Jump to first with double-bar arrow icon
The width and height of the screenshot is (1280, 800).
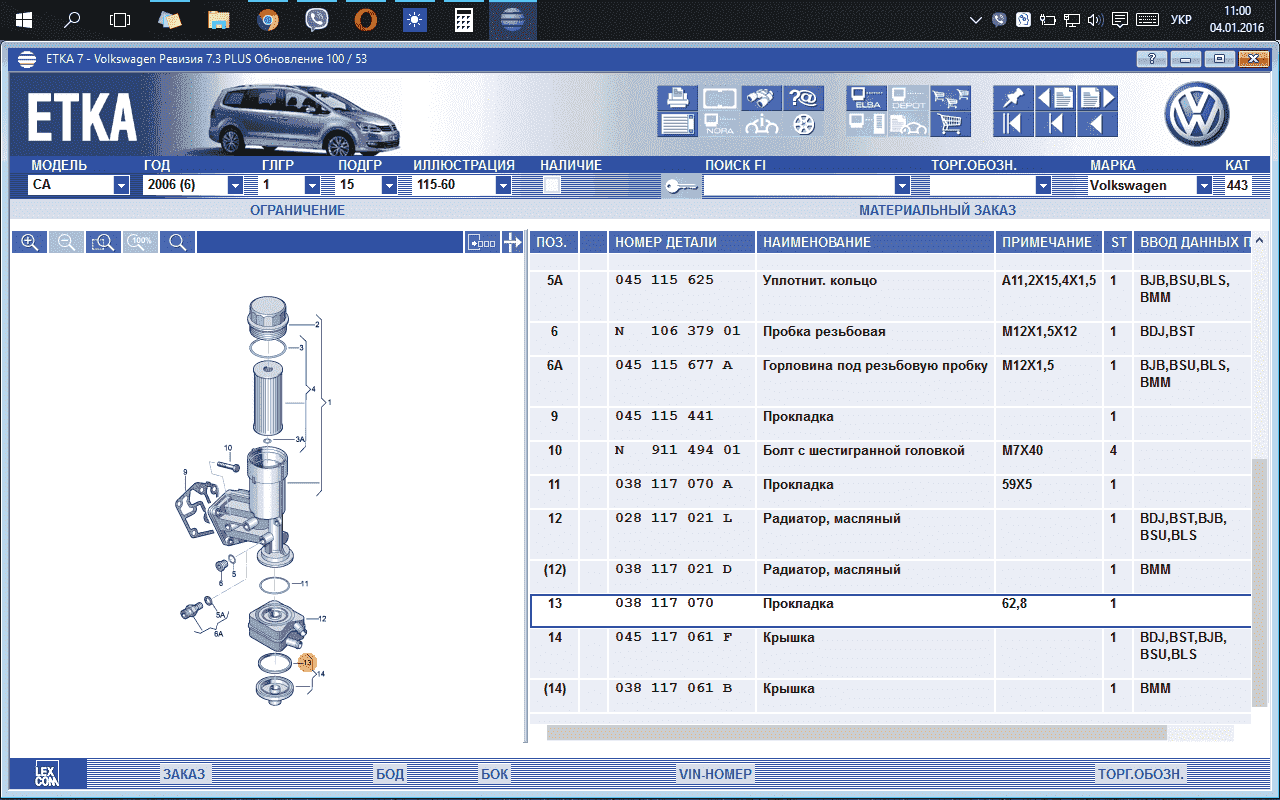1013,124
